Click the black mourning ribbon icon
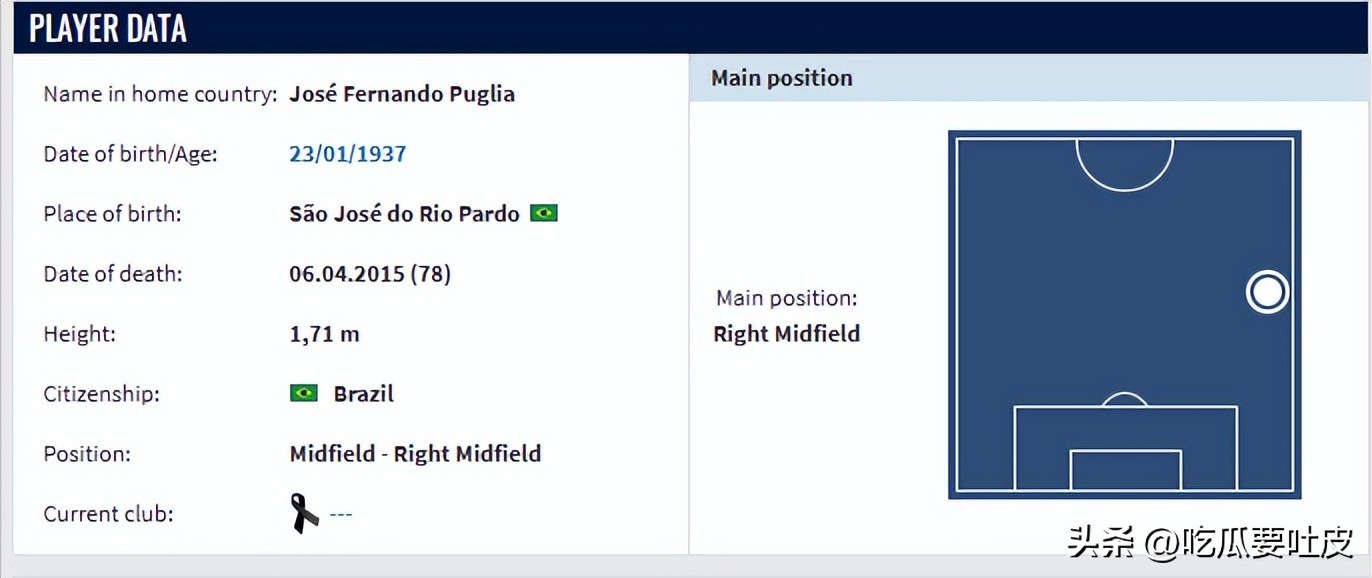1372x578 pixels. click(305, 513)
